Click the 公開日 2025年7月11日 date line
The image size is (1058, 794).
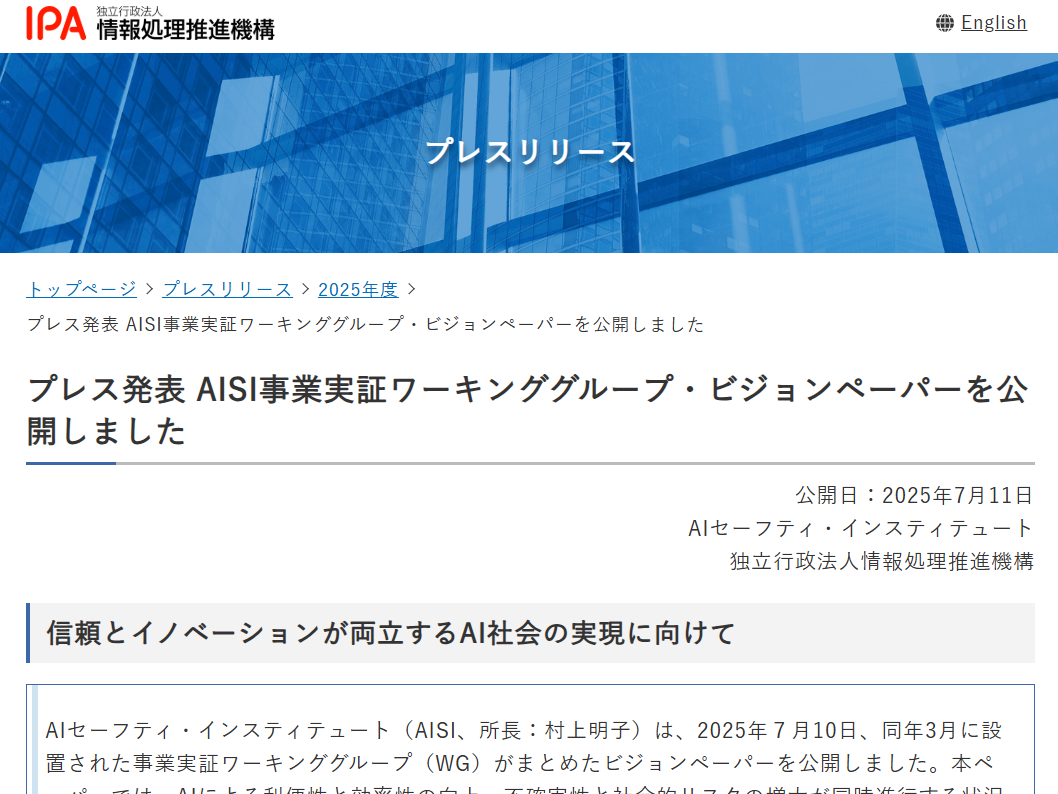point(913,495)
